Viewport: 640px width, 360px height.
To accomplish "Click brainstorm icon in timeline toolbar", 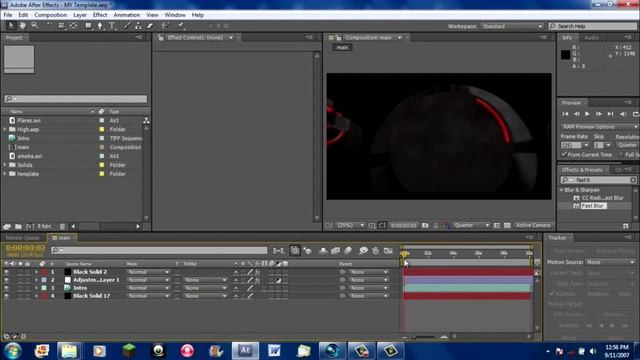I will pos(363,251).
